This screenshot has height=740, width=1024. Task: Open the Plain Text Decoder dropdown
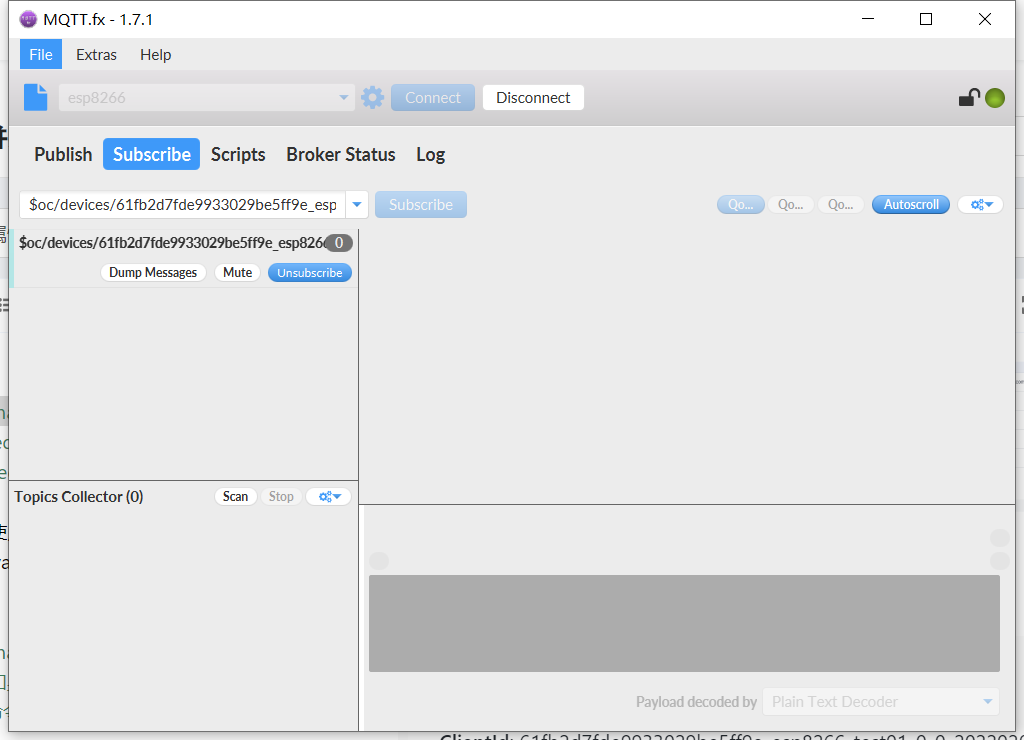coord(881,701)
